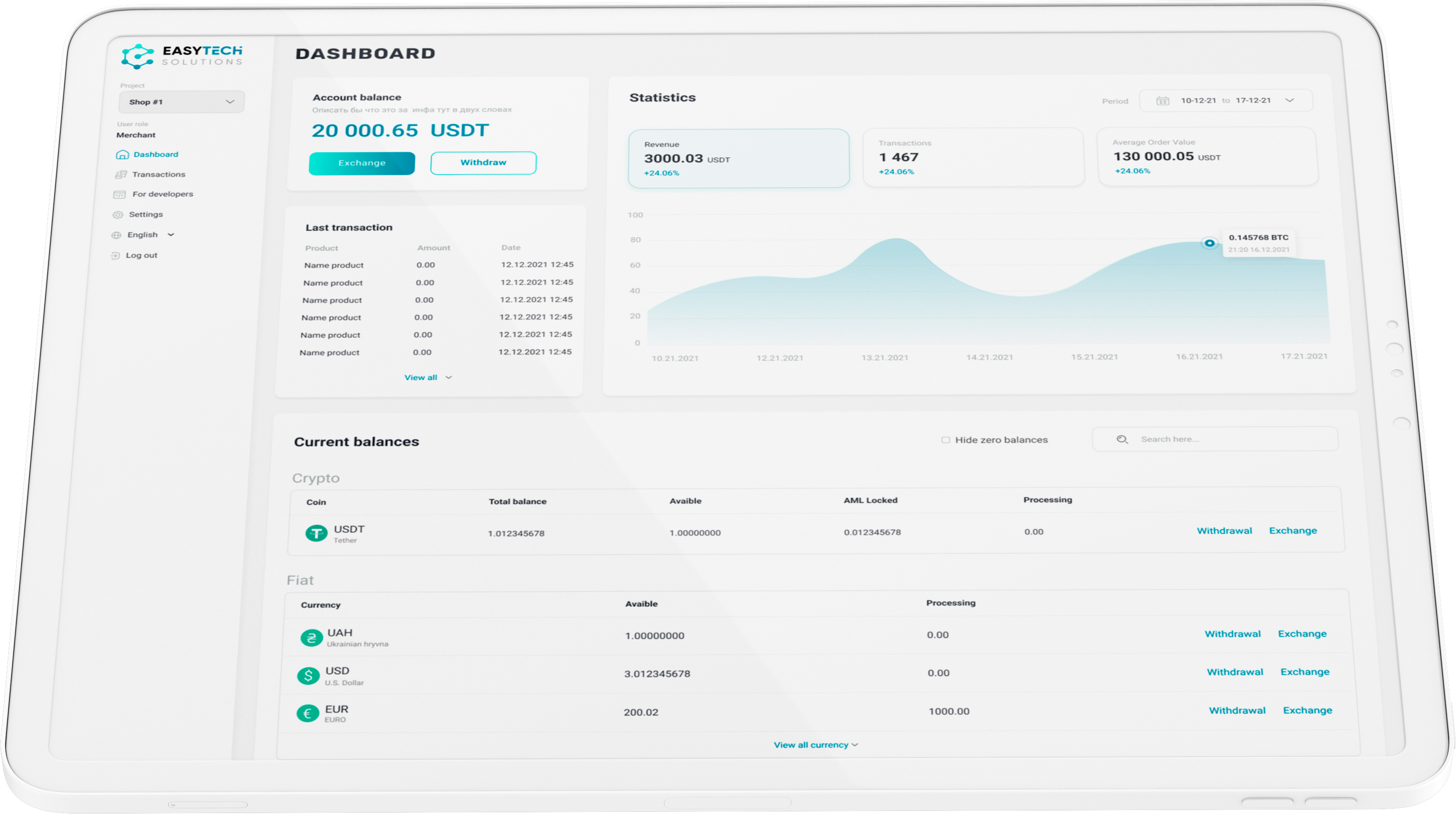
Task: Click the EUR euro currency icon
Action: point(307,714)
